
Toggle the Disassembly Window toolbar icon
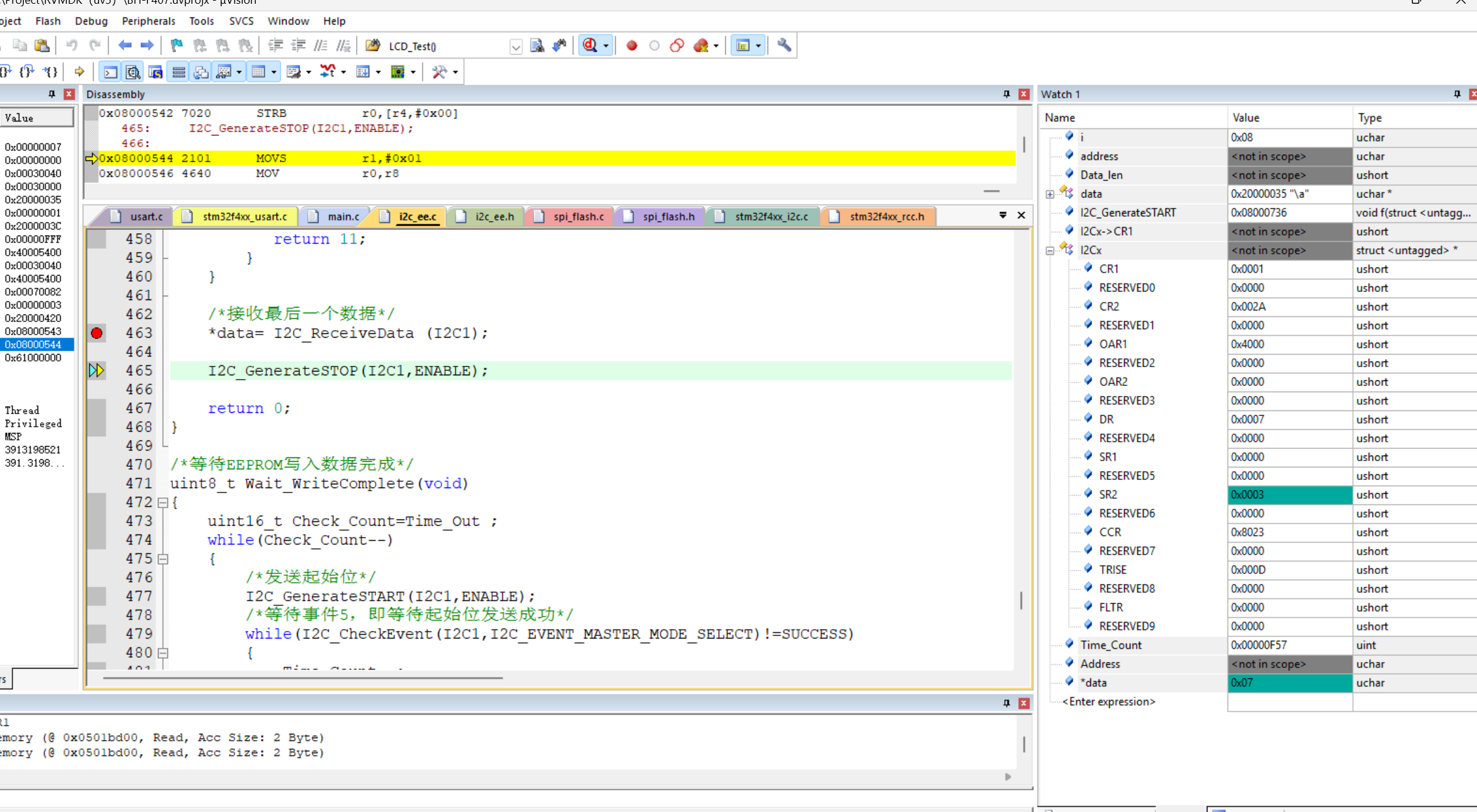[x=133, y=72]
